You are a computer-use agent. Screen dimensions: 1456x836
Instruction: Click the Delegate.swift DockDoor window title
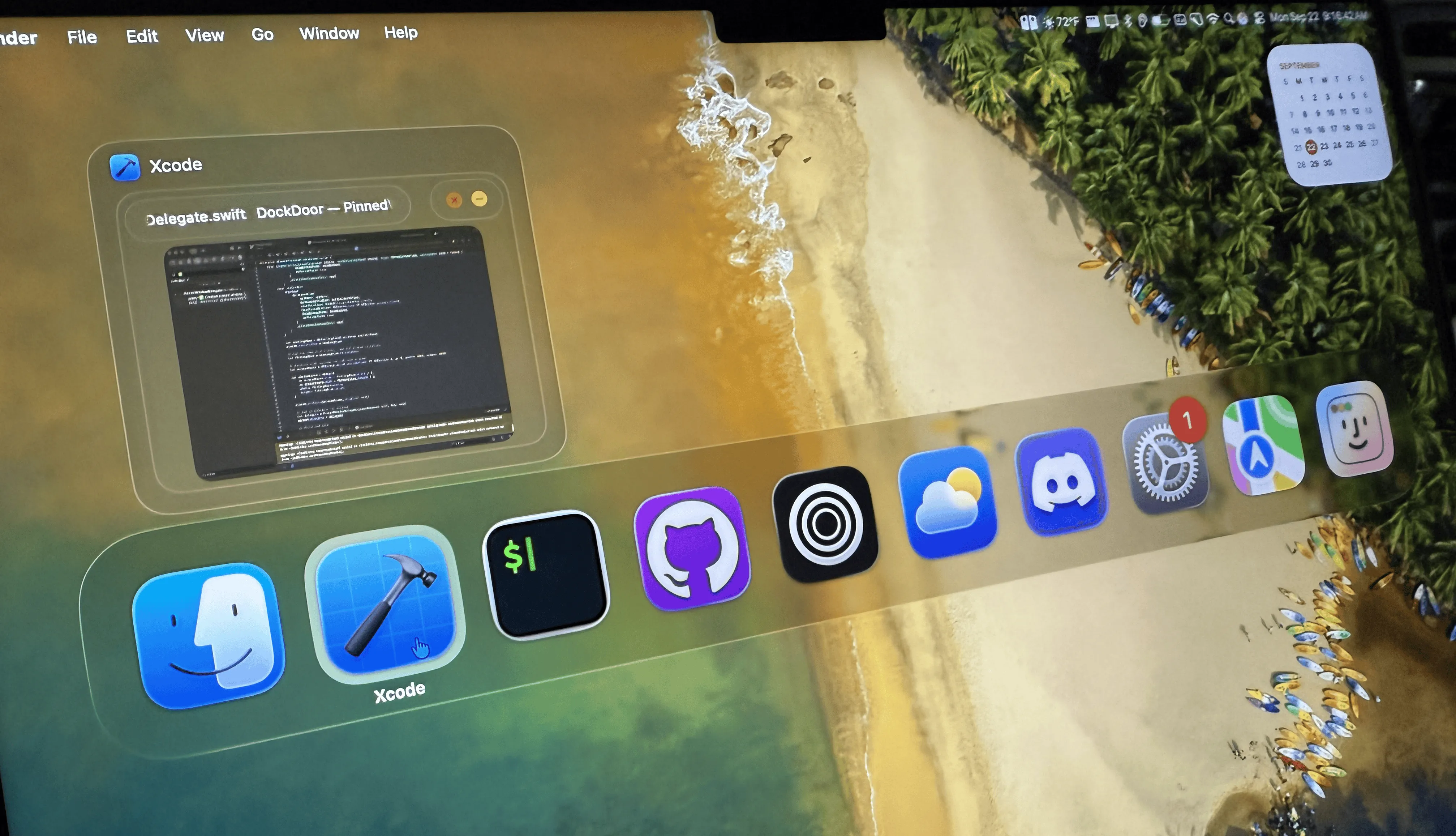click(x=268, y=212)
